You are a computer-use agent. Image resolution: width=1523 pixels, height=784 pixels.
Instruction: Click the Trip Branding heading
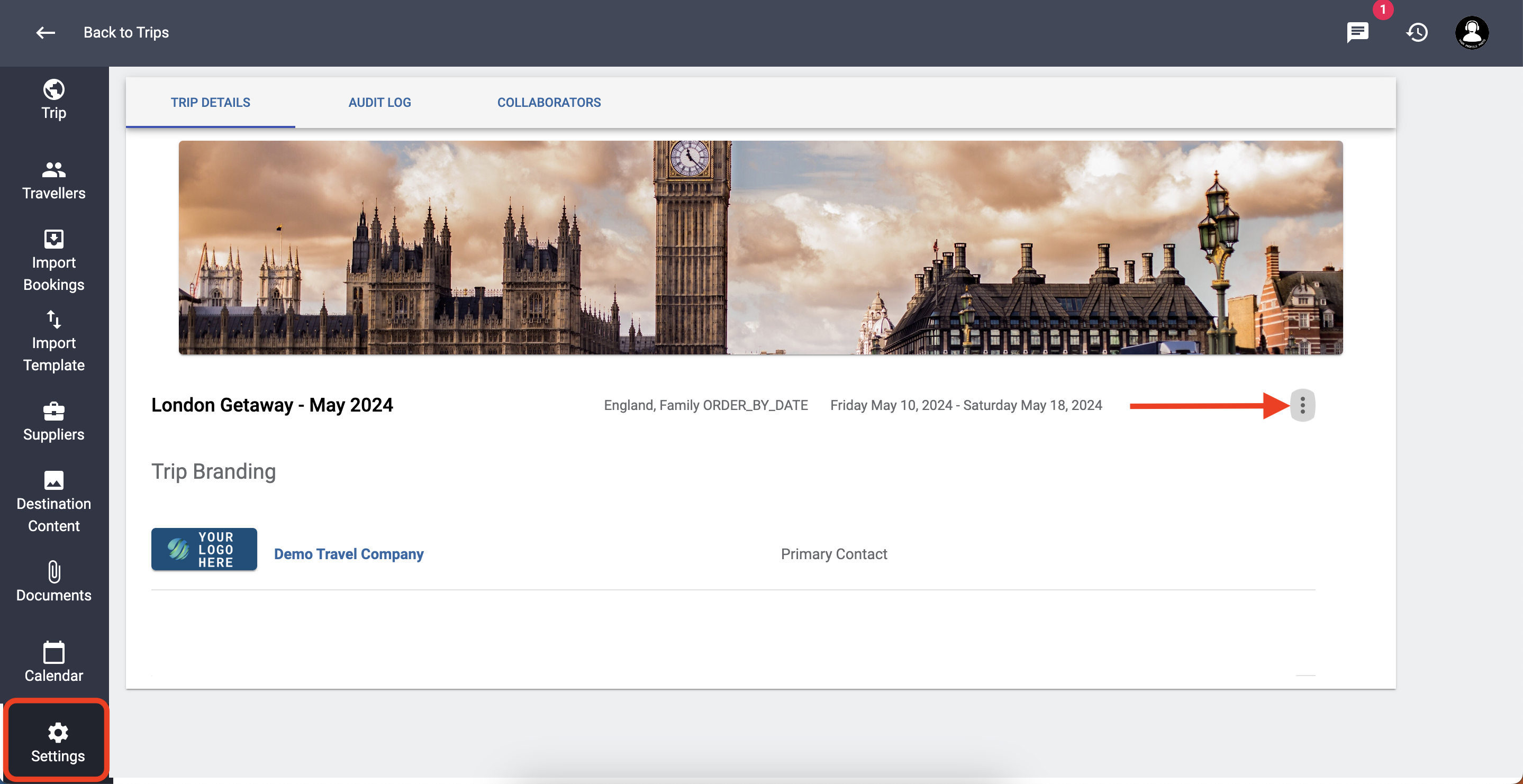coord(213,471)
